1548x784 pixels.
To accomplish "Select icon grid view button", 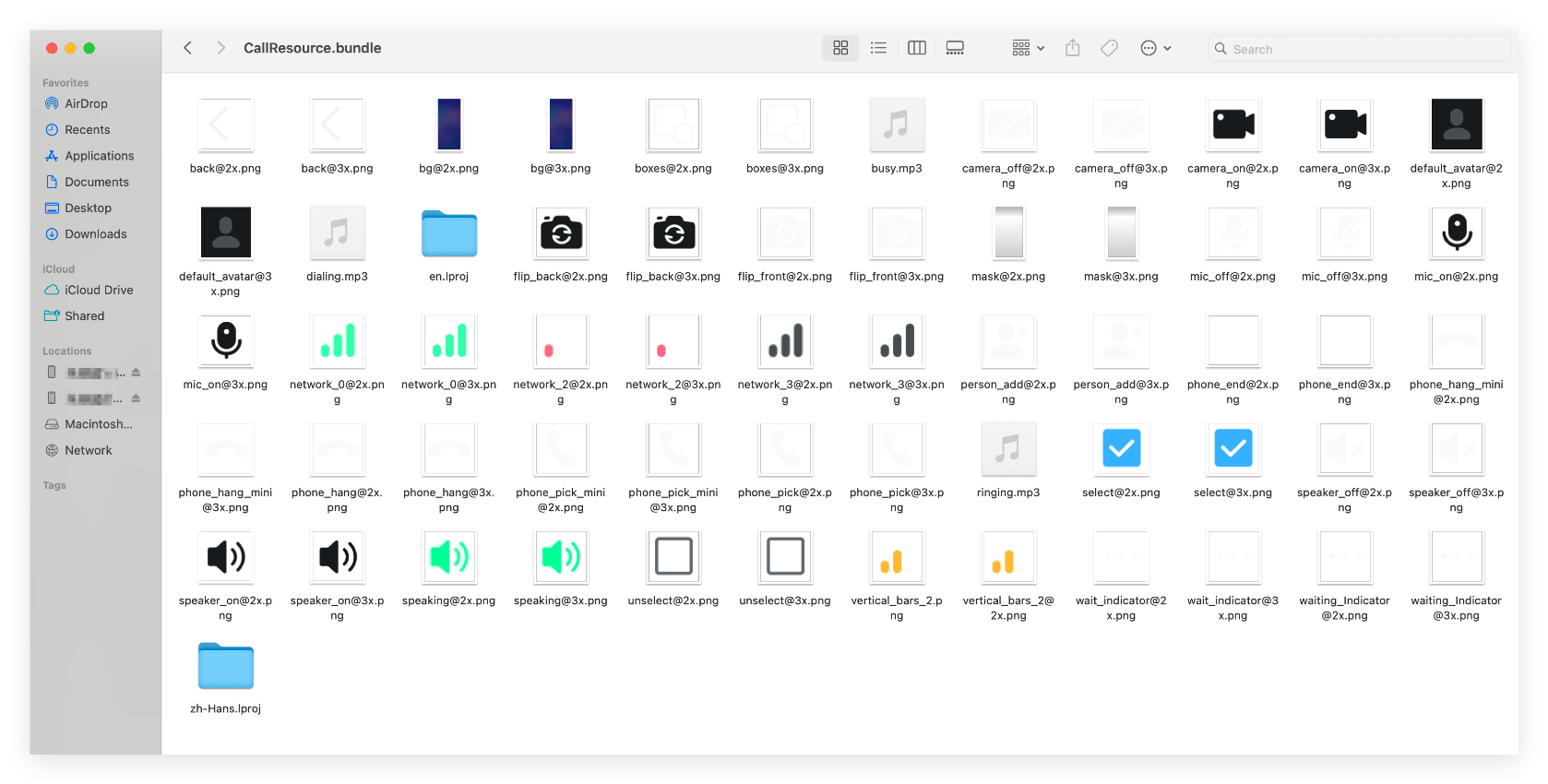I will pos(840,48).
